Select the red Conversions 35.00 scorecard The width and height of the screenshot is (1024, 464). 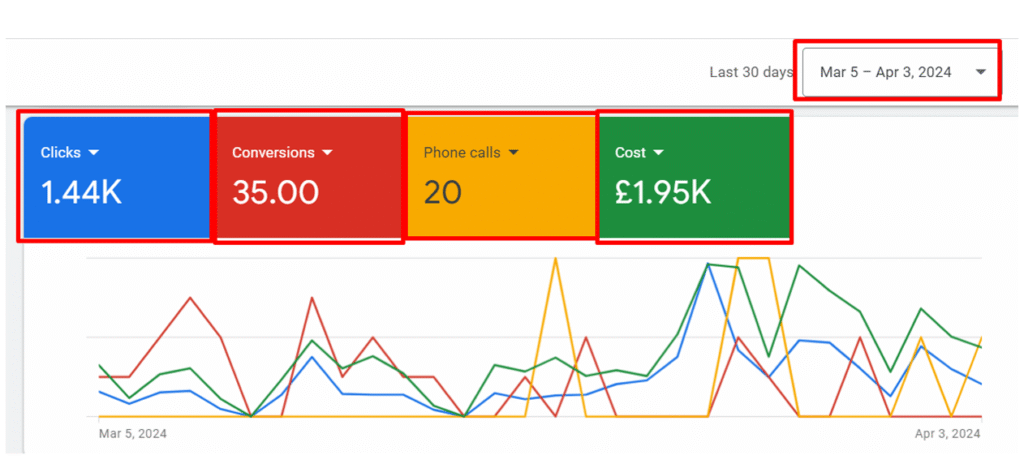310,177
